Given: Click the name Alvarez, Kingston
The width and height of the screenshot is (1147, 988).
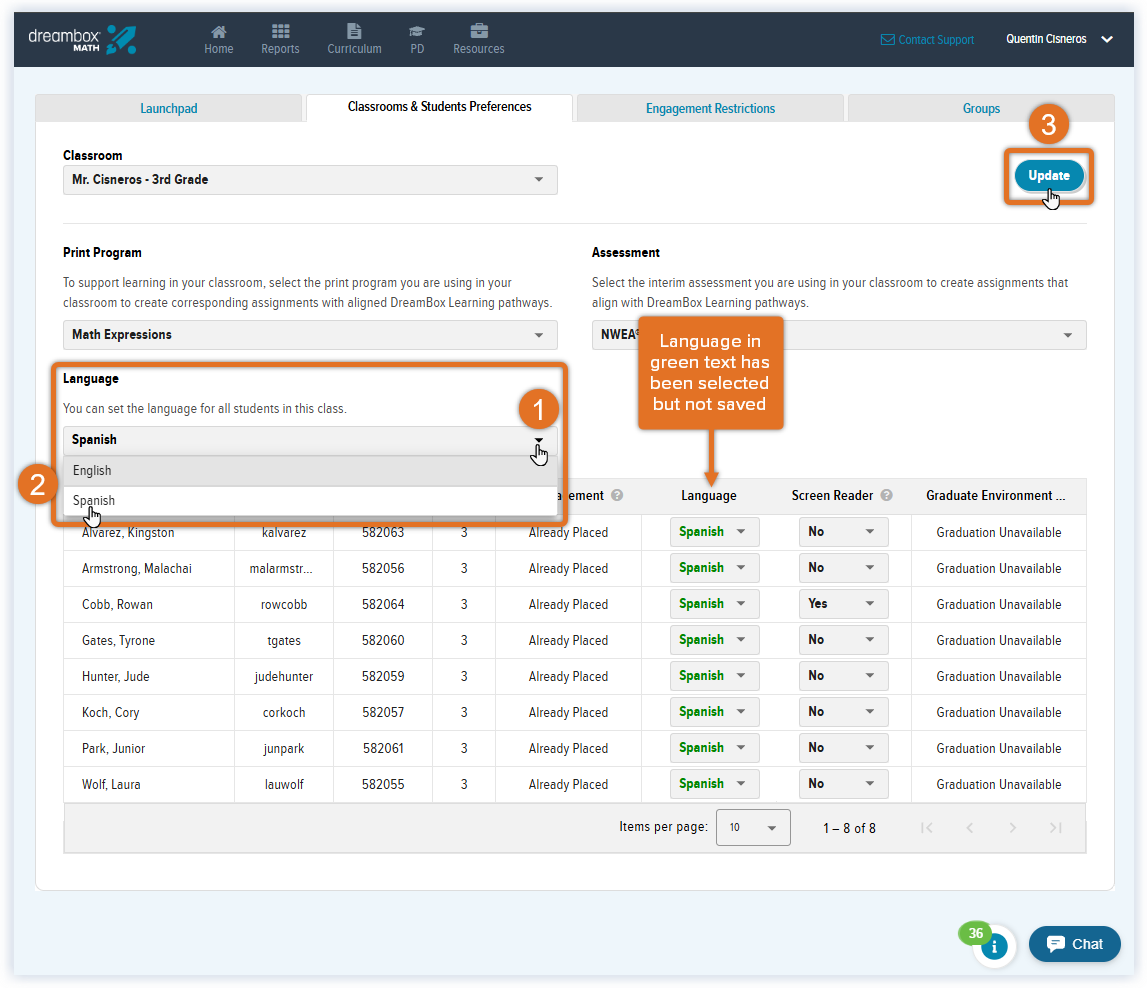Looking at the screenshot, I should point(128,532).
